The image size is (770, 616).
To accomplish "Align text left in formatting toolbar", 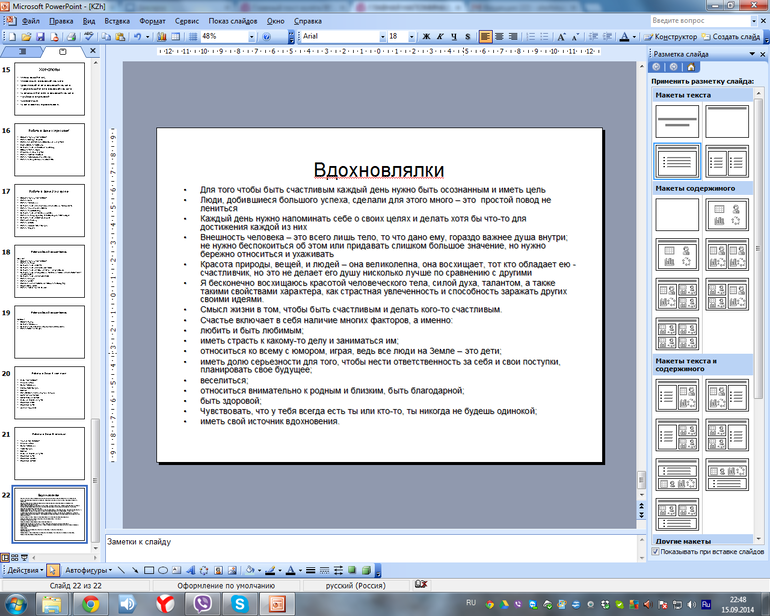I will pos(486,36).
